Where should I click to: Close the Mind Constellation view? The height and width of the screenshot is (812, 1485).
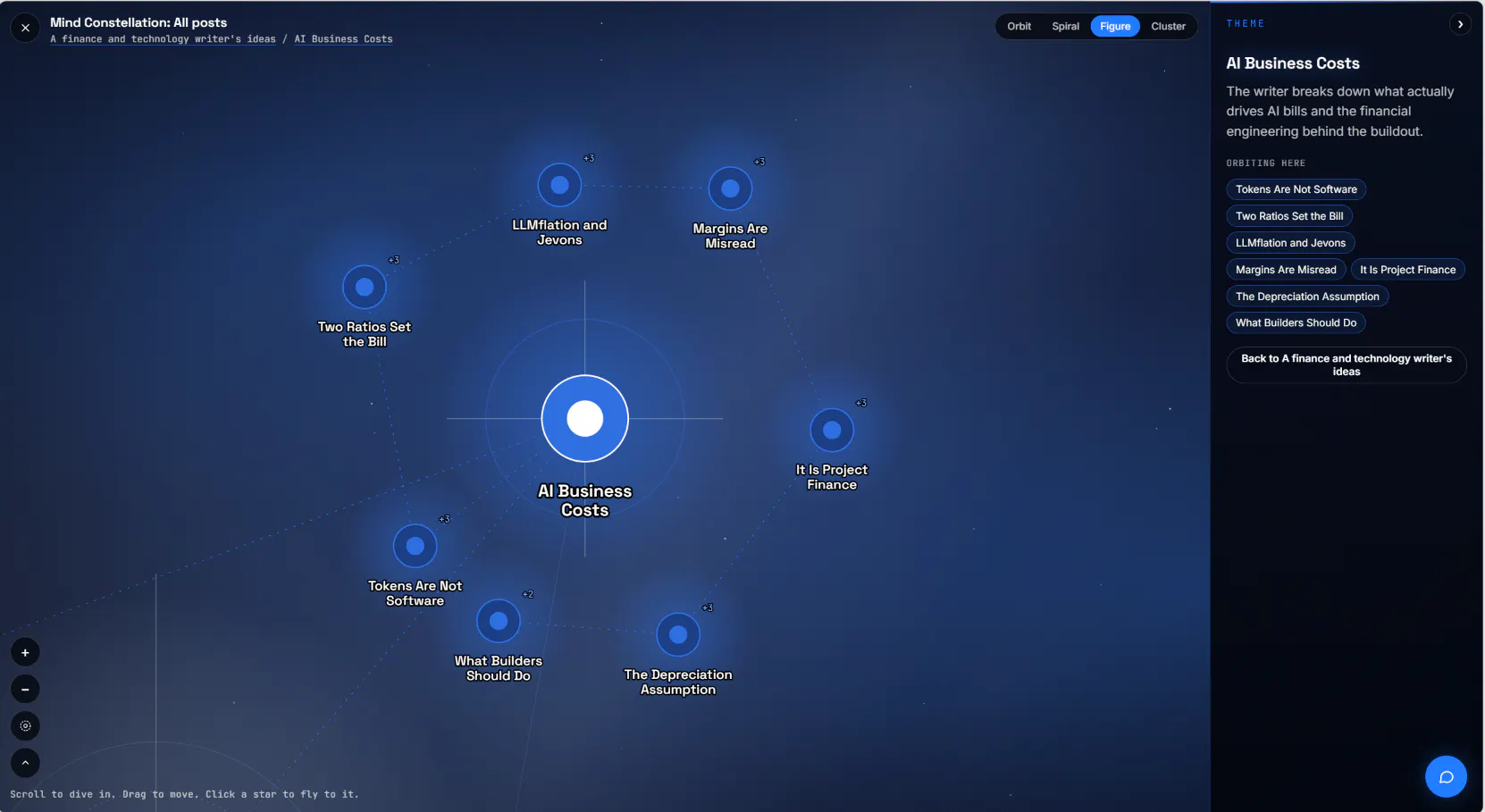[25, 28]
